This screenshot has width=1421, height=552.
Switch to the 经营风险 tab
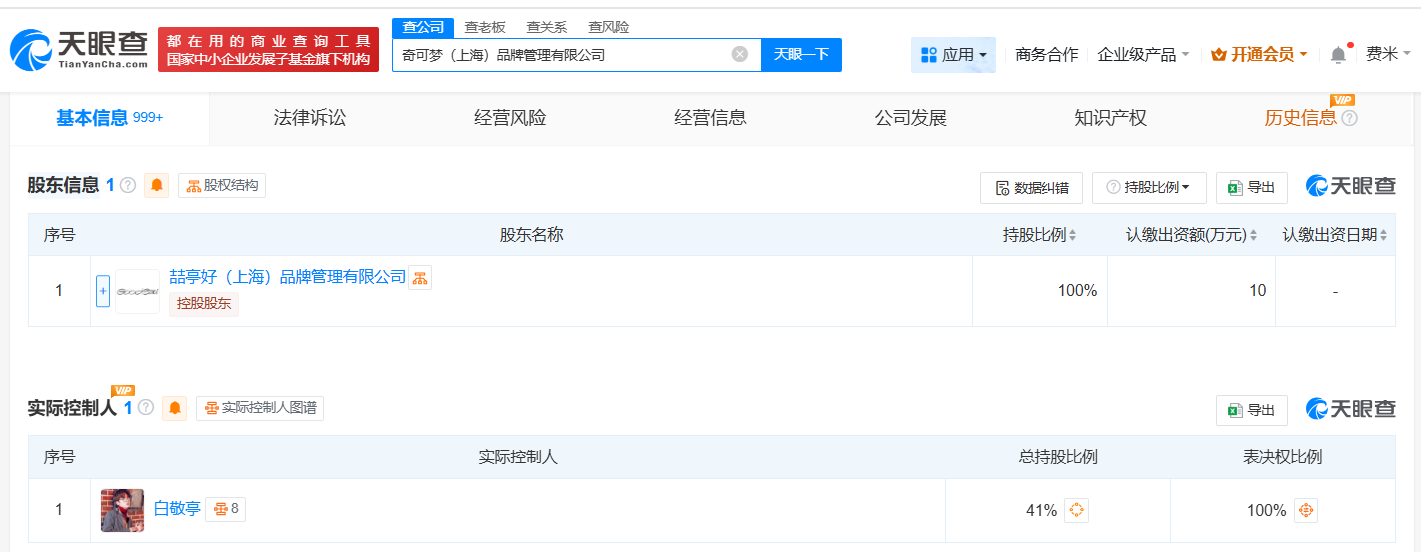pos(510,118)
